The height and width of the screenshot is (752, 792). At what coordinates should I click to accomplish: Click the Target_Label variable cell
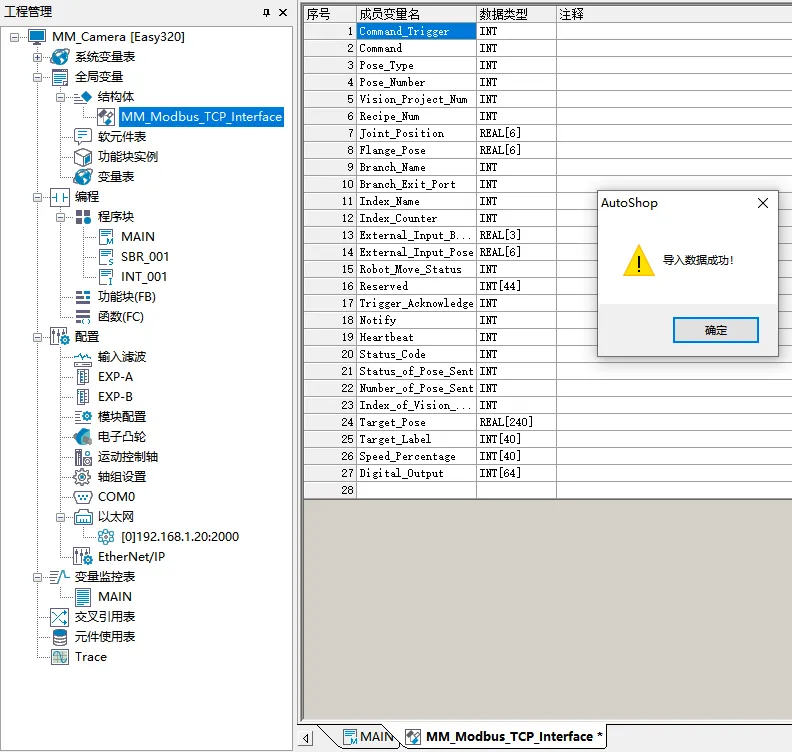click(416, 439)
